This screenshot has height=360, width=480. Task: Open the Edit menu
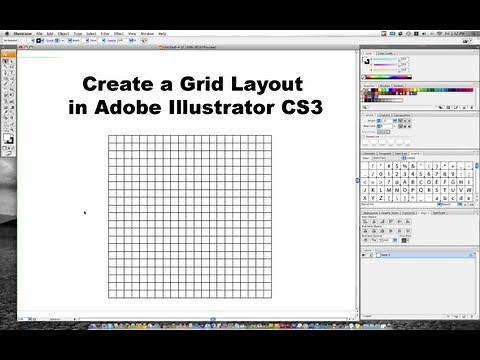pyautogui.click(x=50, y=34)
